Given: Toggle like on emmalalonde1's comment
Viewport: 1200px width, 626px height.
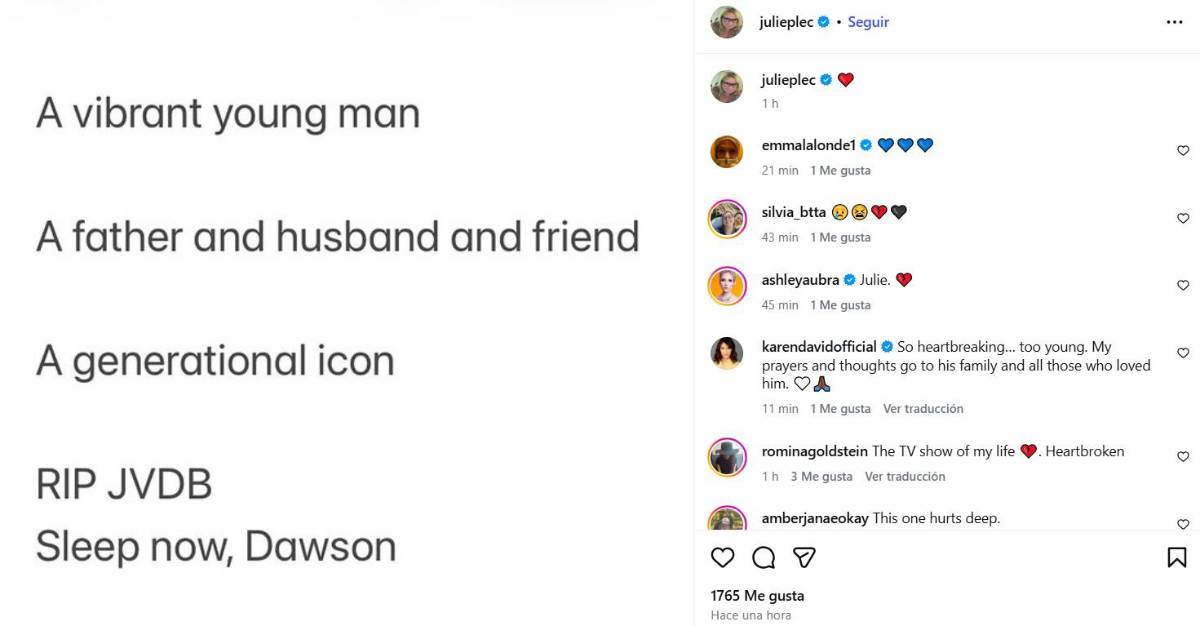Looking at the screenshot, I should coord(1182,150).
